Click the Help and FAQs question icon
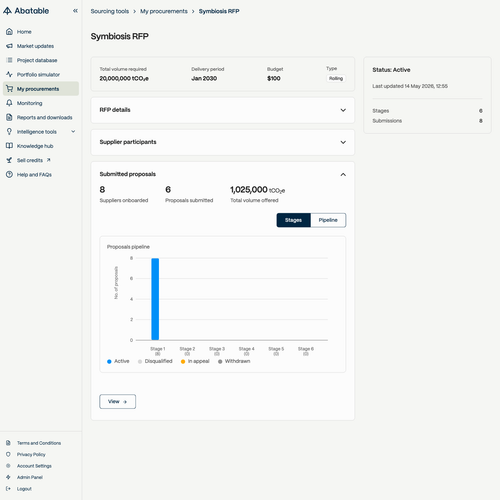This screenshot has width=500, height=500. click(x=9, y=174)
